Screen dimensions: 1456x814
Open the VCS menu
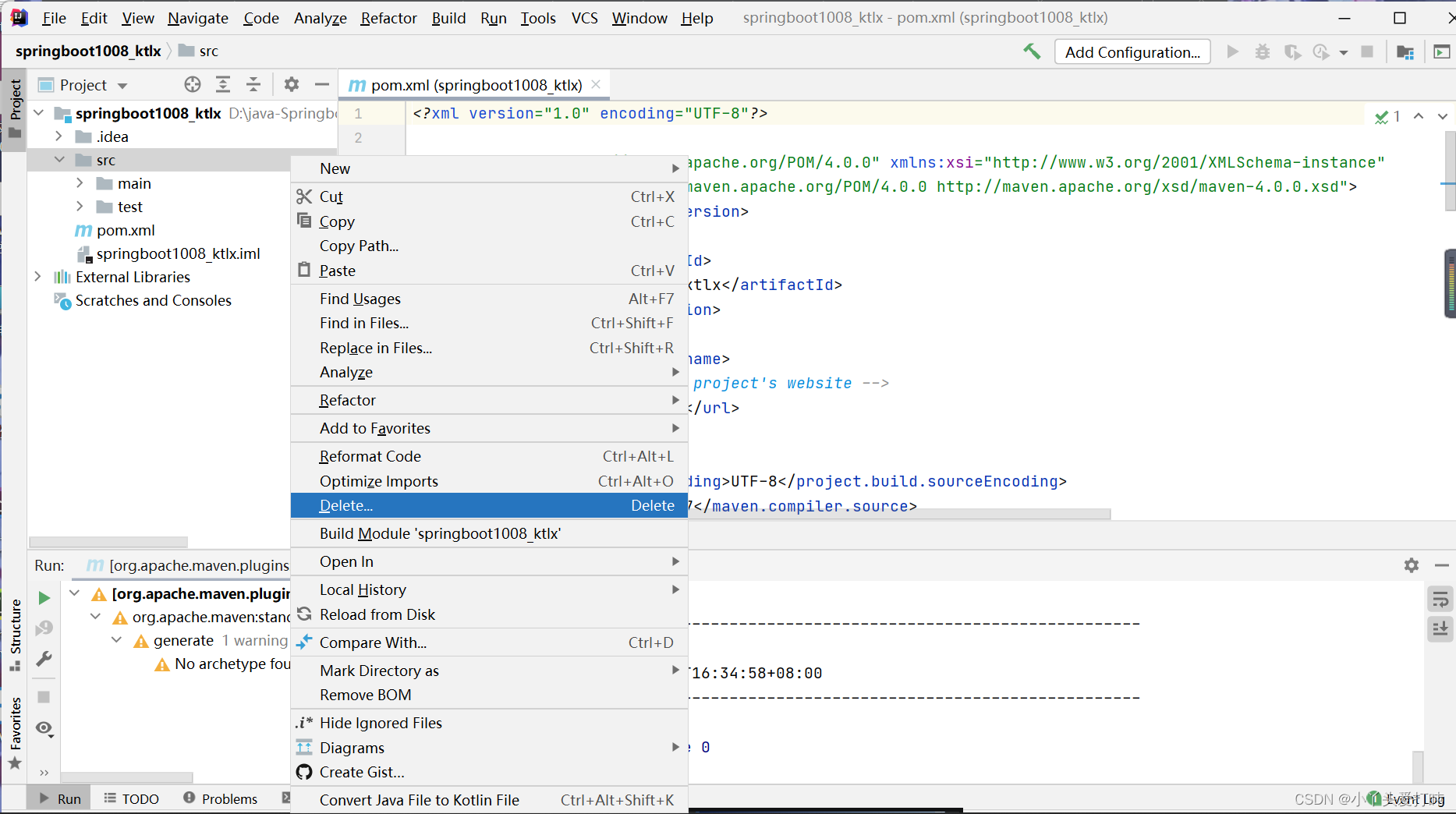coord(584,17)
